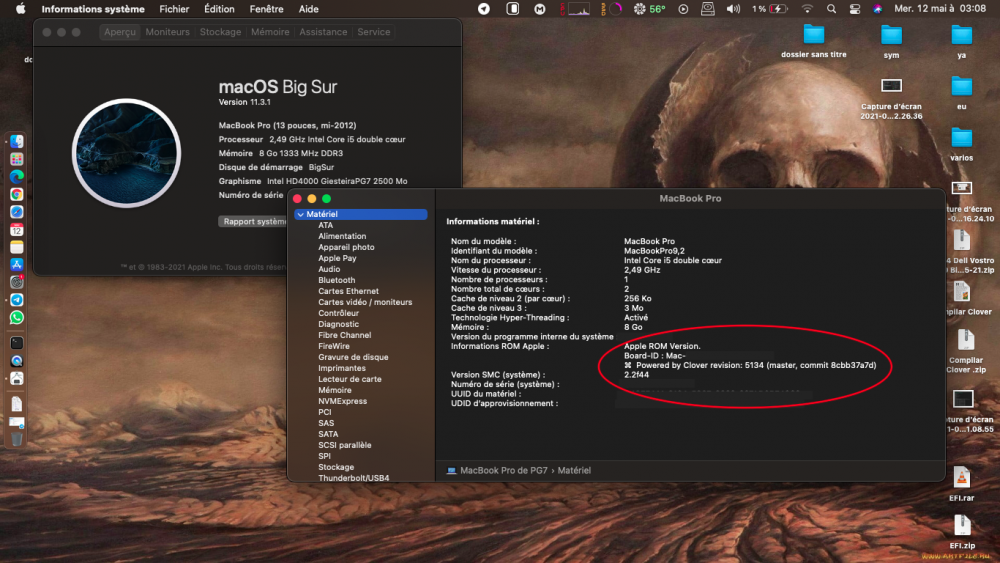Image resolution: width=1000 pixels, height=563 pixels.
Task: Activate Siri from the menu bar
Action: (878, 9)
